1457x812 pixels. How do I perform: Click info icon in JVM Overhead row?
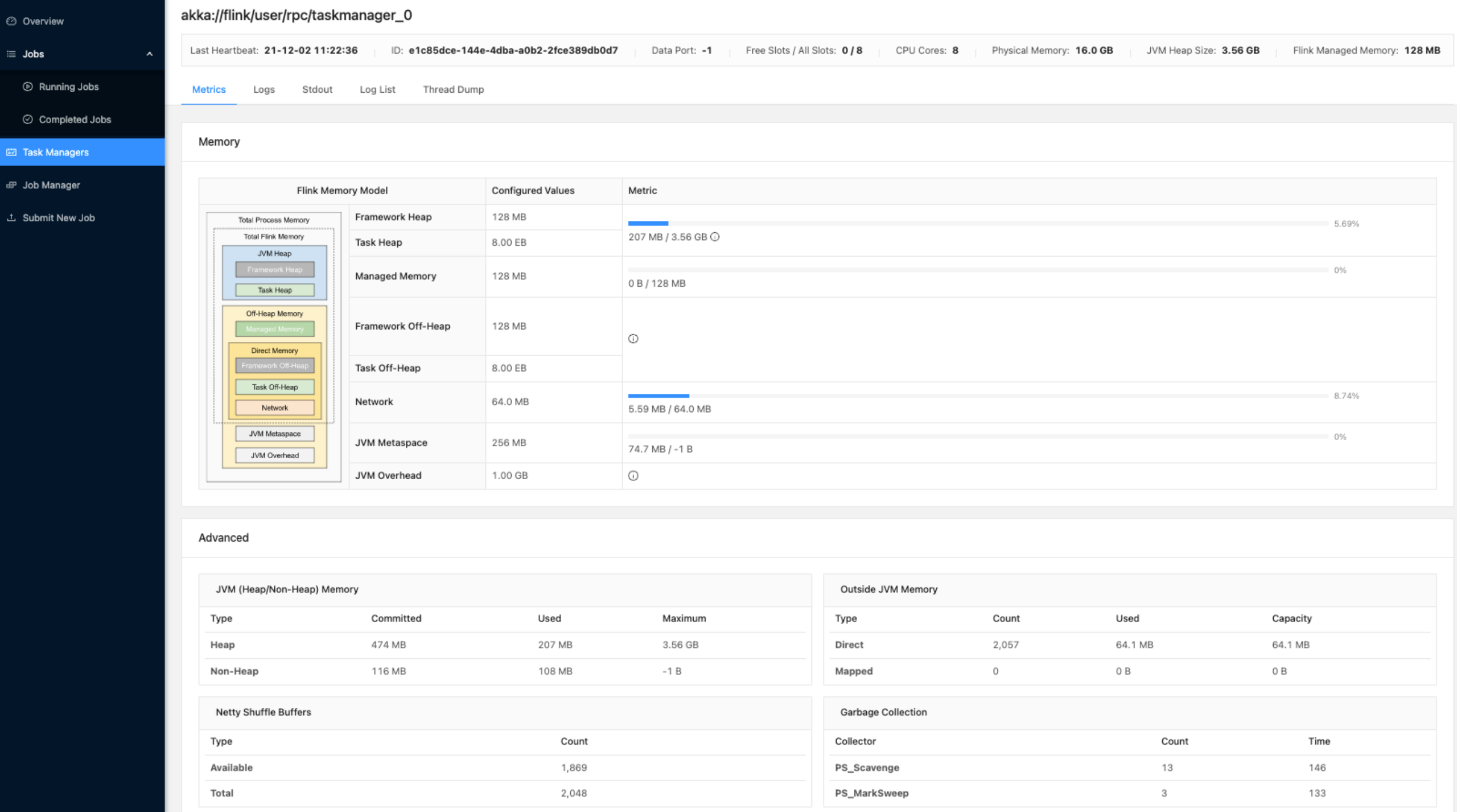coord(633,476)
